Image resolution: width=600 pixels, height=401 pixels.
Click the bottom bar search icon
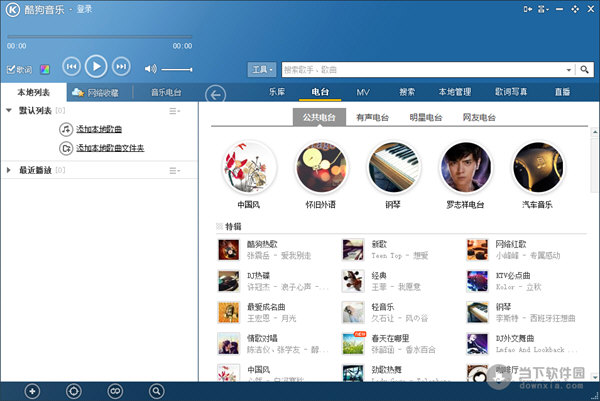(x=156, y=391)
